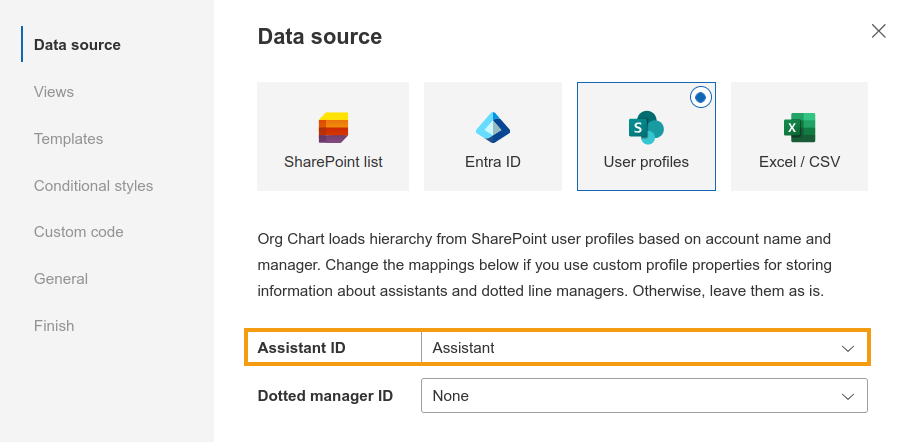Open the Dotted manager ID dropdown
The width and height of the screenshot is (906, 442).
pyautogui.click(x=644, y=396)
